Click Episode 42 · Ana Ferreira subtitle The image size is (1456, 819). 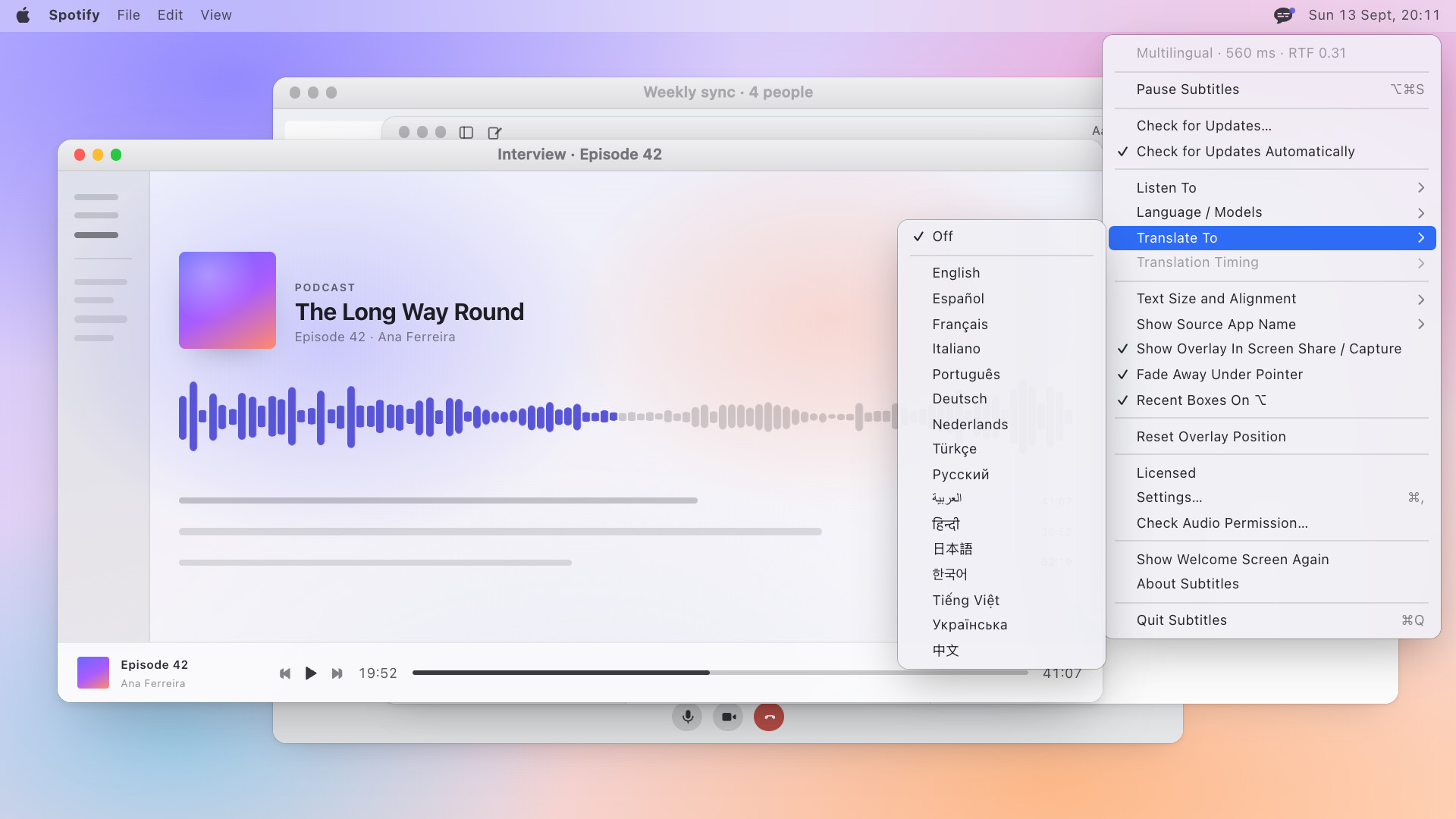[x=375, y=337]
